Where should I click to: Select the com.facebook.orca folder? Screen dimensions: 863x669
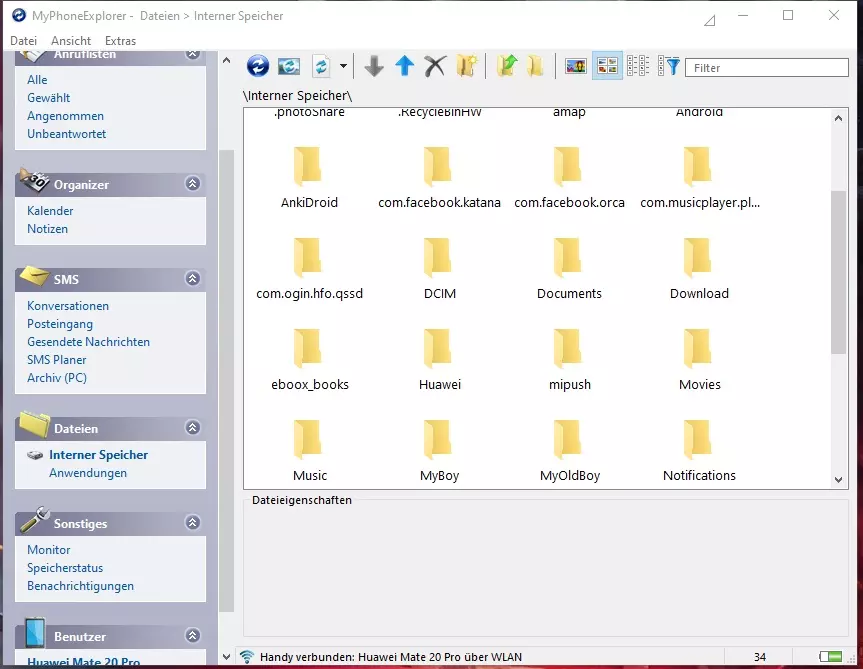click(x=570, y=178)
